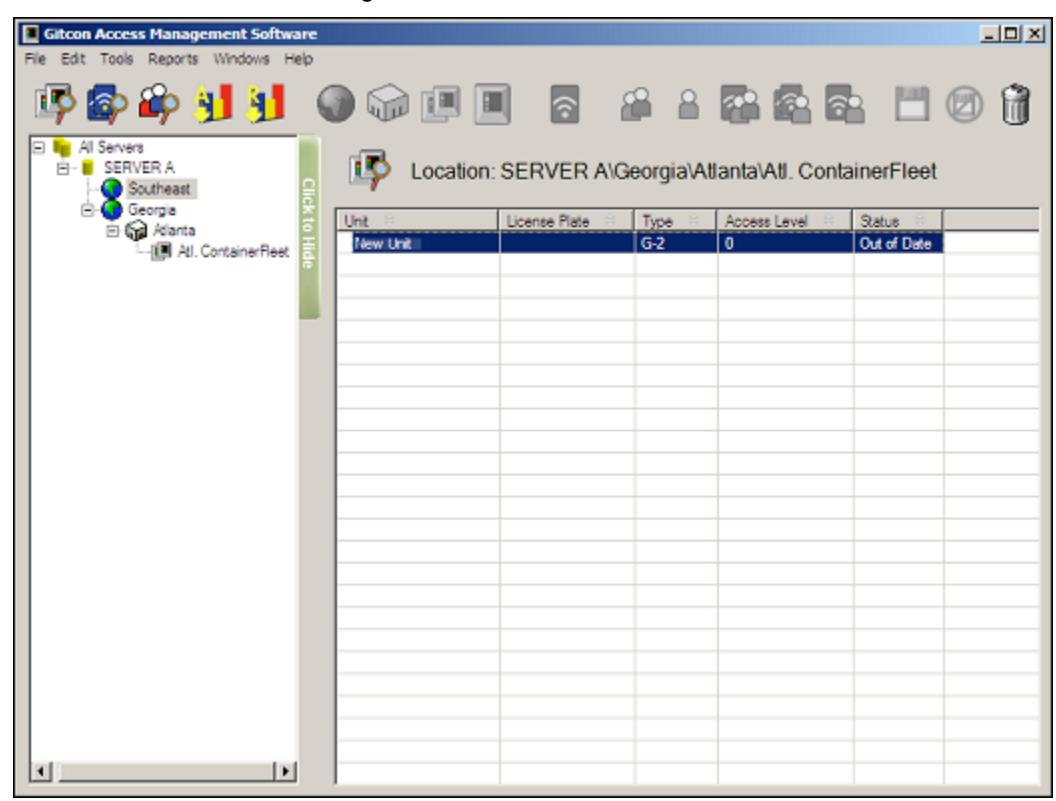This screenshot has height=801, width=1056.
Task: Sort by the Unit column header
Action: click(418, 221)
